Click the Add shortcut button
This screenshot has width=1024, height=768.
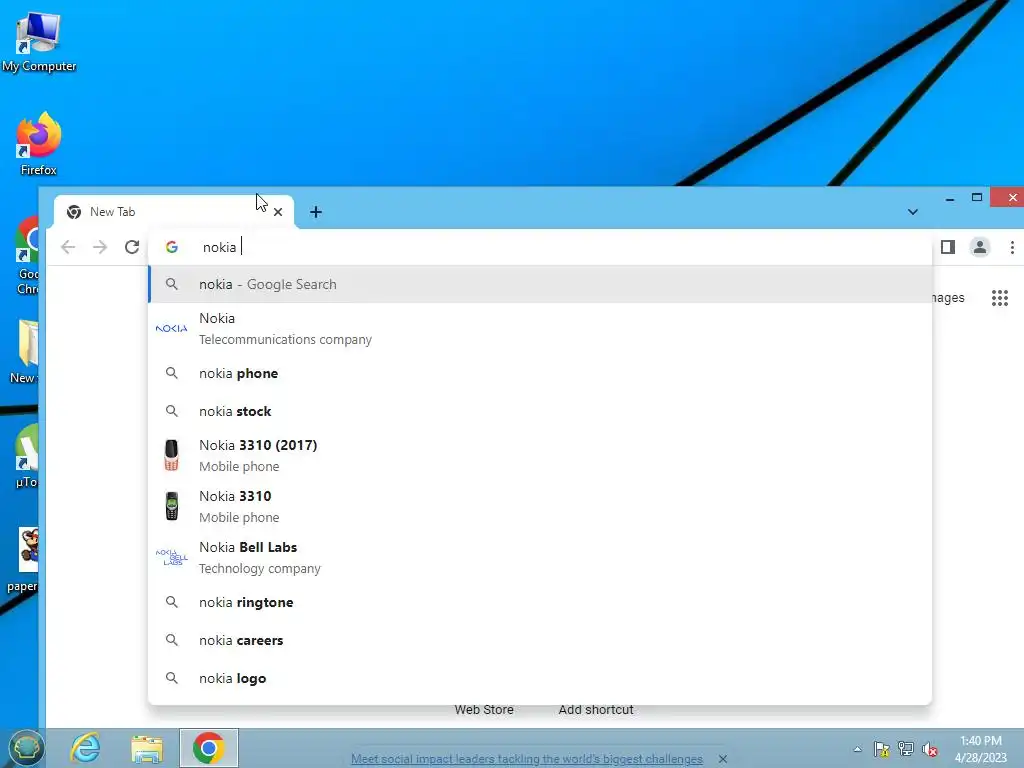[x=596, y=709]
